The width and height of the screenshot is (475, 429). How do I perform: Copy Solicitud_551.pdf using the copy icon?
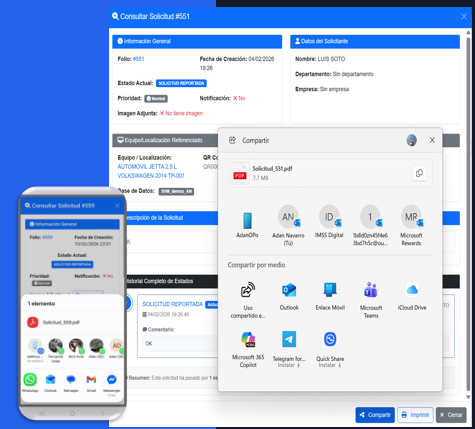click(419, 173)
